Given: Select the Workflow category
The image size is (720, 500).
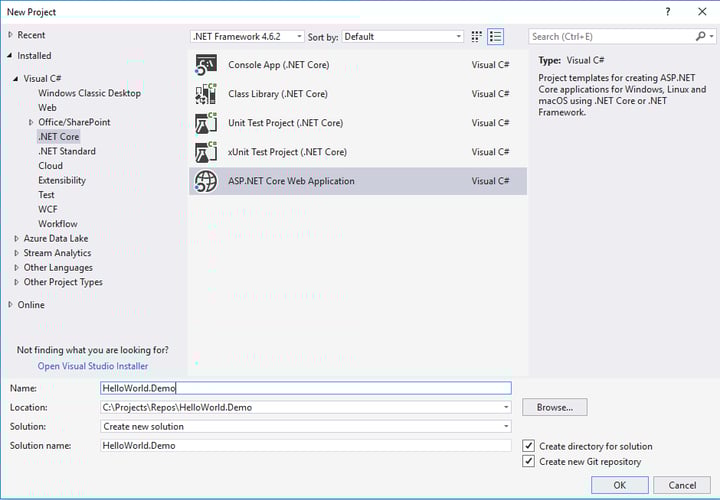Looking at the screenshot, I should click(x=58, y=224).
